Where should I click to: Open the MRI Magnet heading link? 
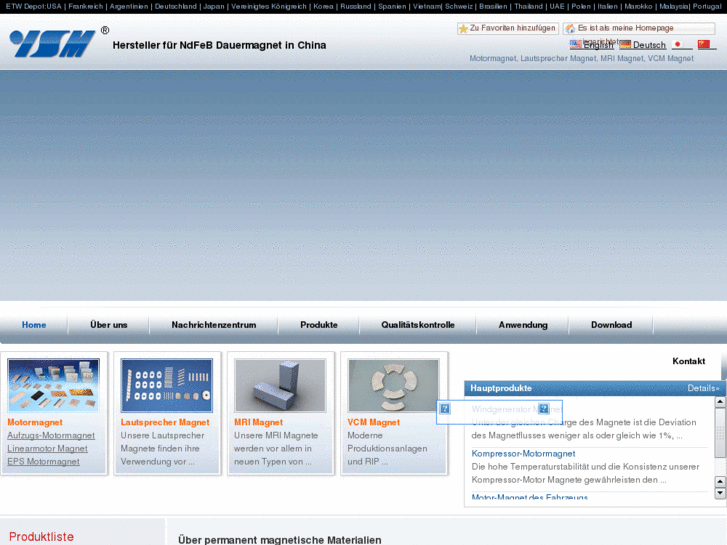point(258,422)
